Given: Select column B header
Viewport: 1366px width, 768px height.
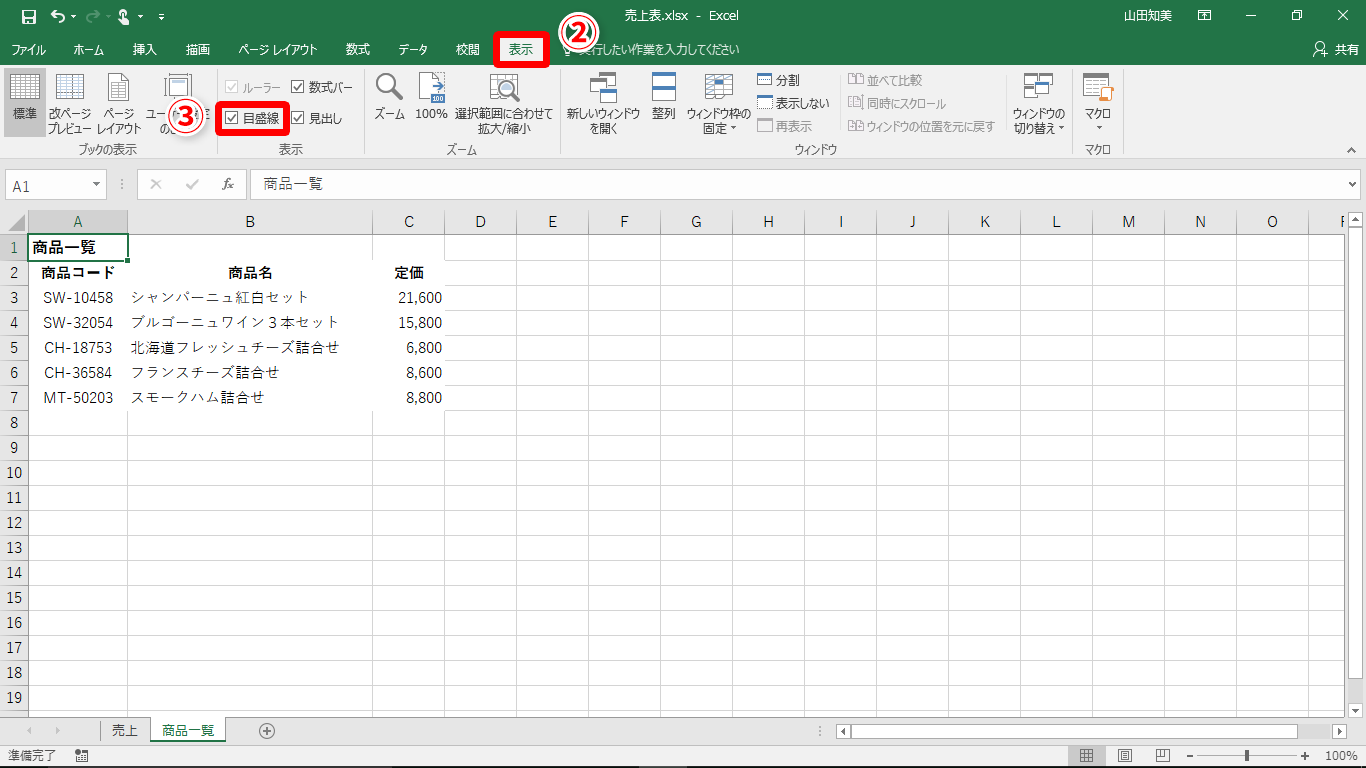Looking at the screenshot, I should (250, 222).
